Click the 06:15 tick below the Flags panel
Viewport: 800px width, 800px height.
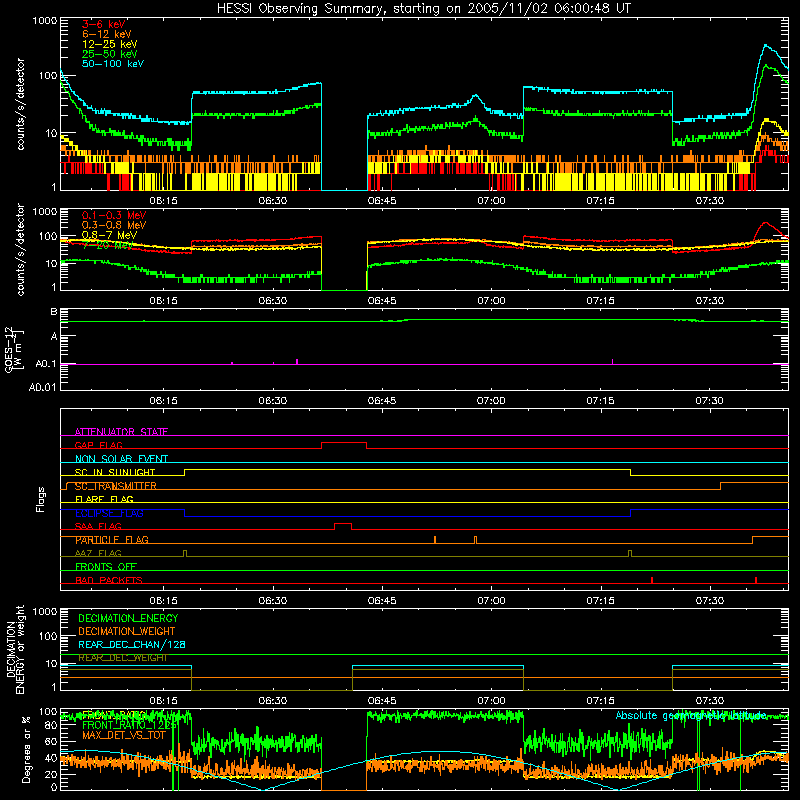[x=163, y=601]
